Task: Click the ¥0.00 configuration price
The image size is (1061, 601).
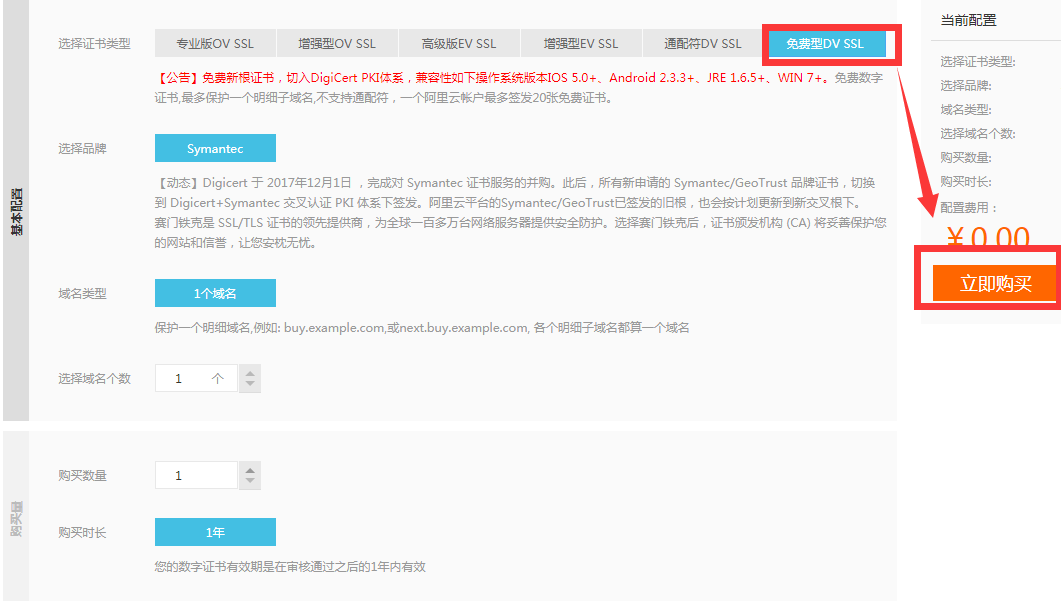Action: point(987,238)
